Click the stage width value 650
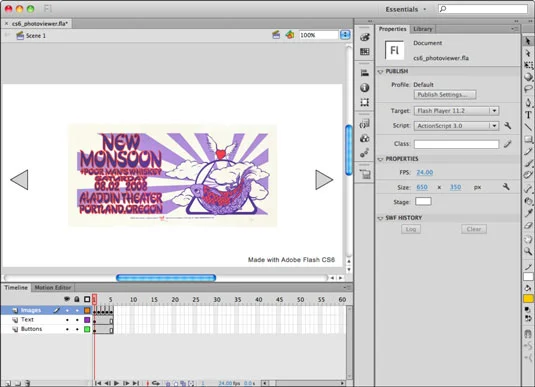535x387 pixels. (422, 187)
